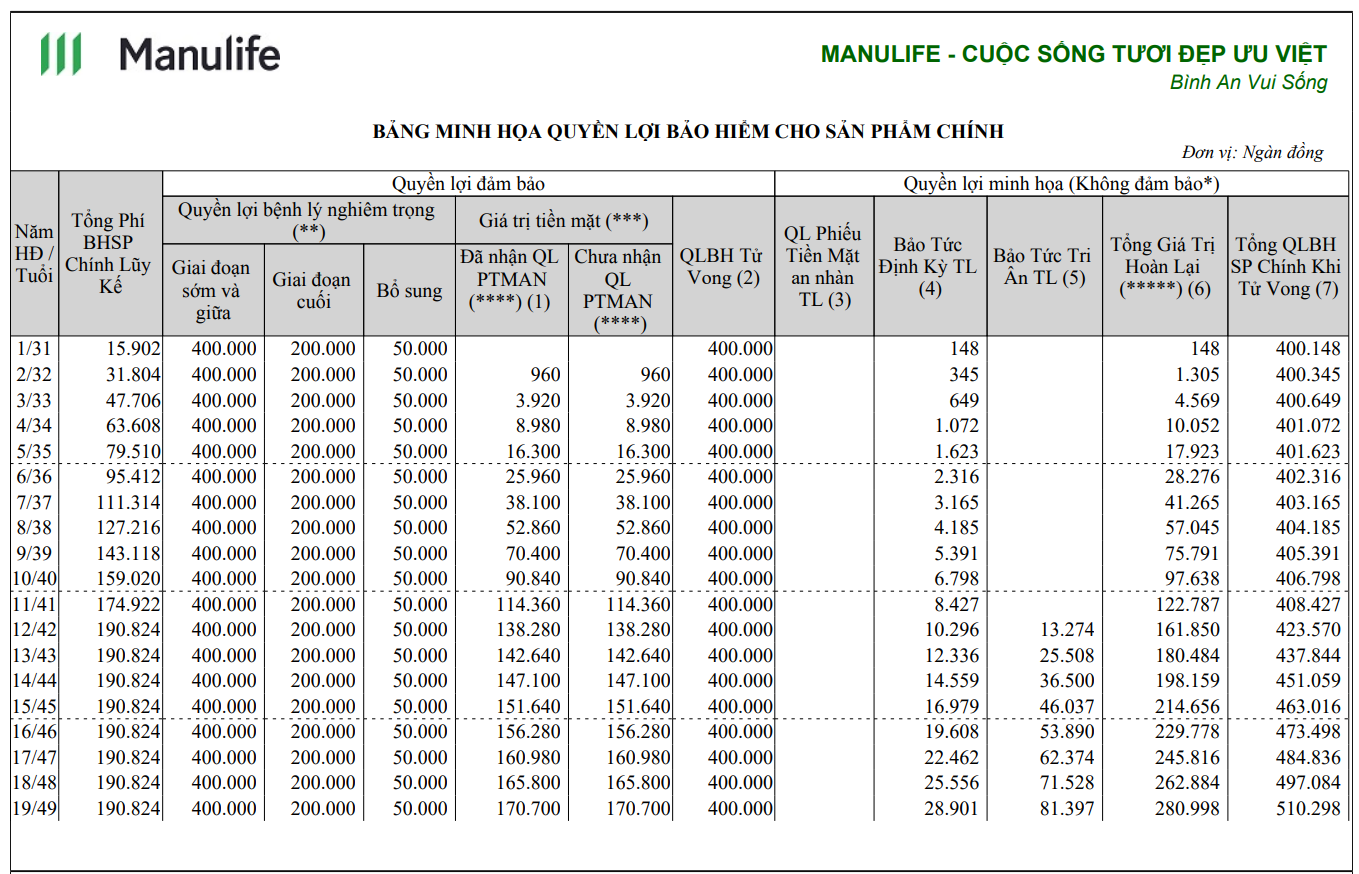Click the 'Tổng Giá Trị Hoàn Lại' header
Image resolution: width=1359 pixels, height=874 pixels.
coord(1165,267)
